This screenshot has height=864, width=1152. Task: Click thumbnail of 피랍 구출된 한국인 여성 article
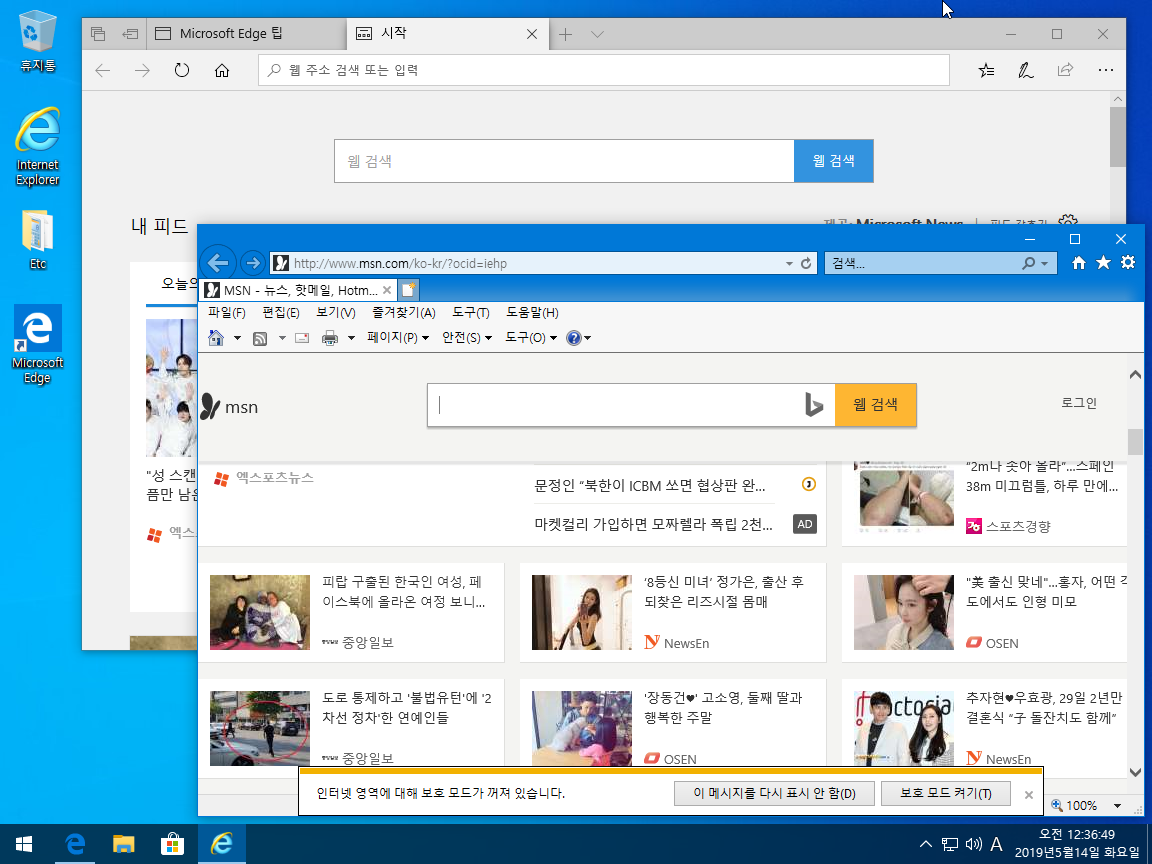click(x=260, y=612)
